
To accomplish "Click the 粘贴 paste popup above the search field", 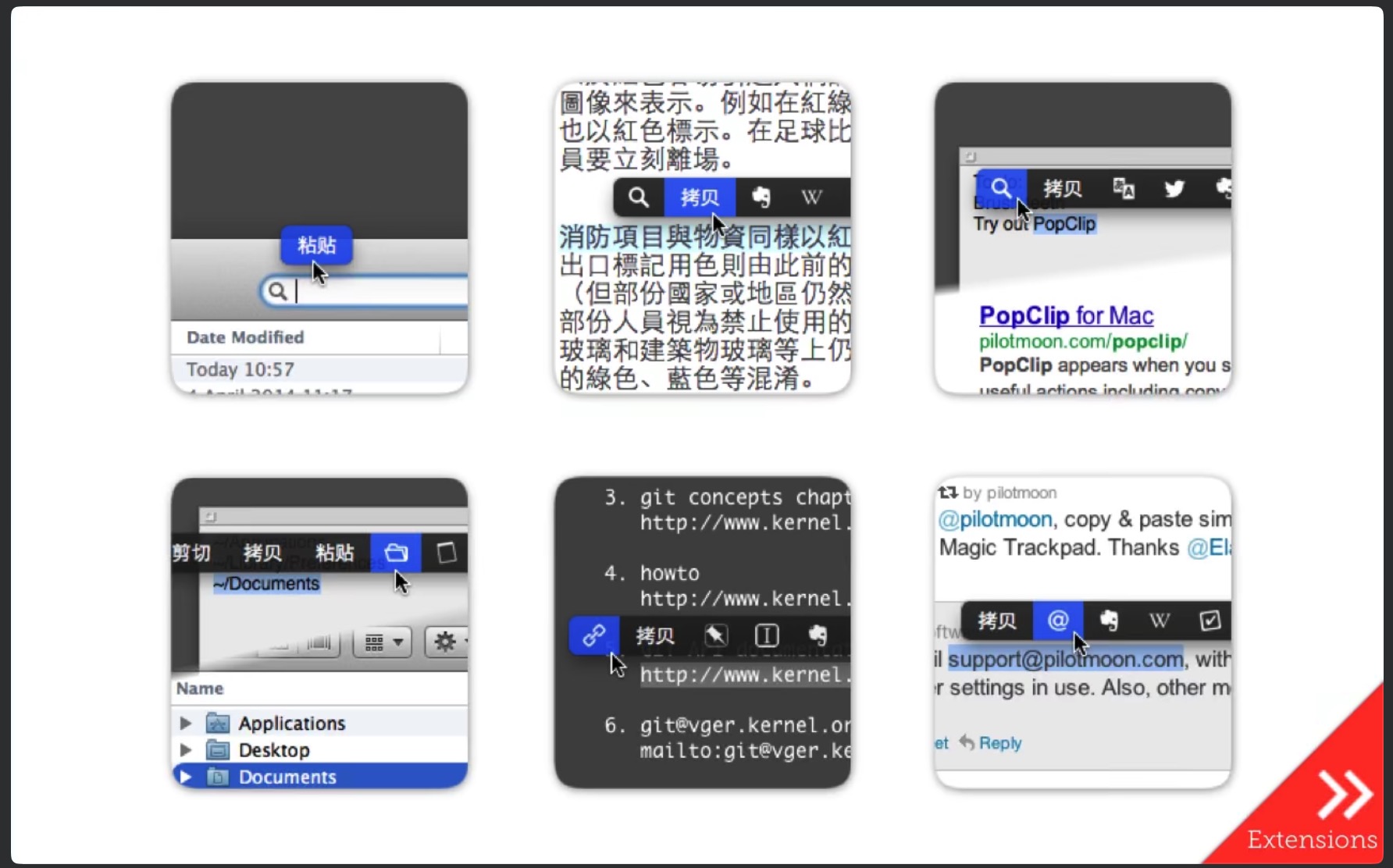I will click(316, 245).
